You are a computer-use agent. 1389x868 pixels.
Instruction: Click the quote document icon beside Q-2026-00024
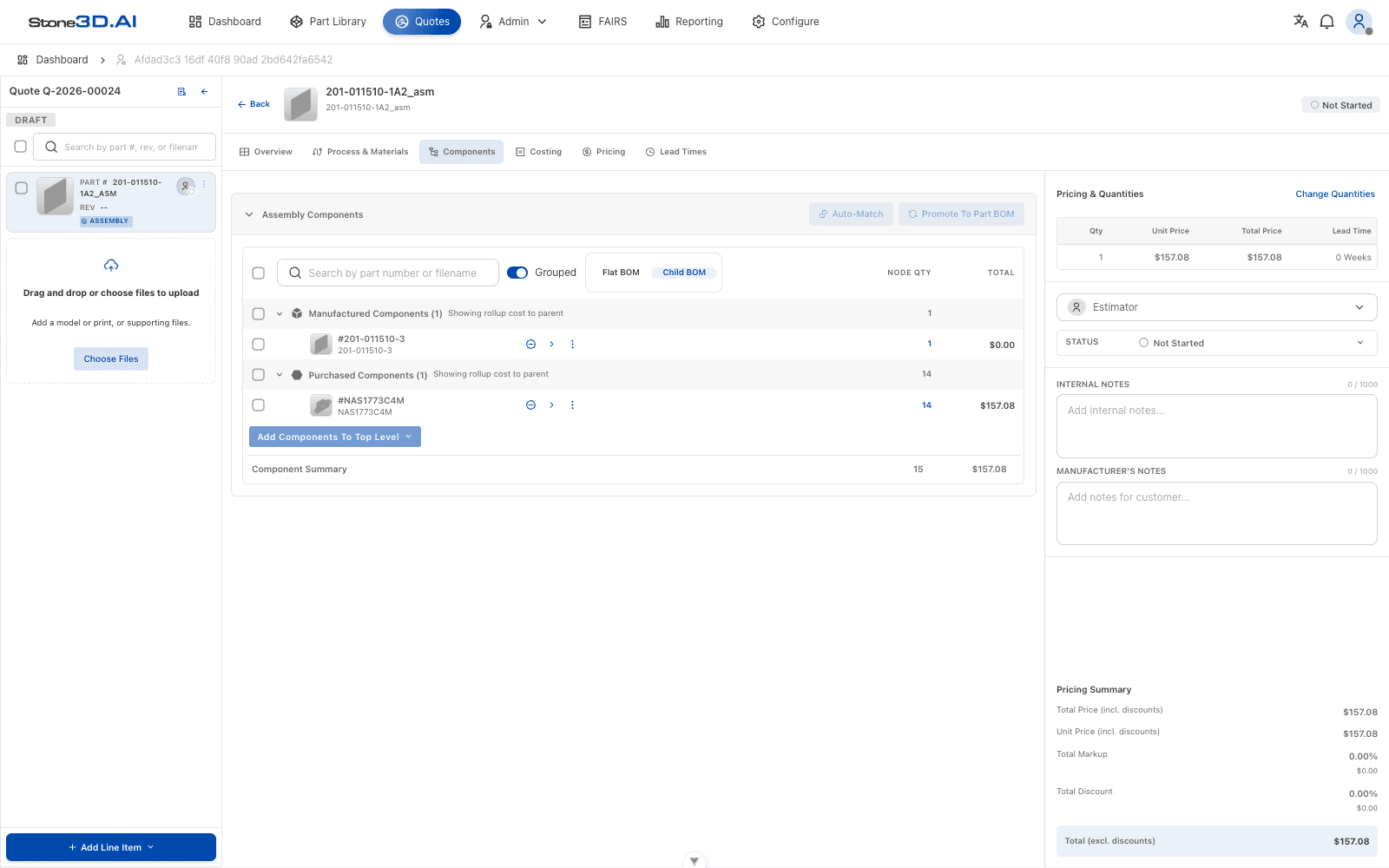tap(181, 91)
